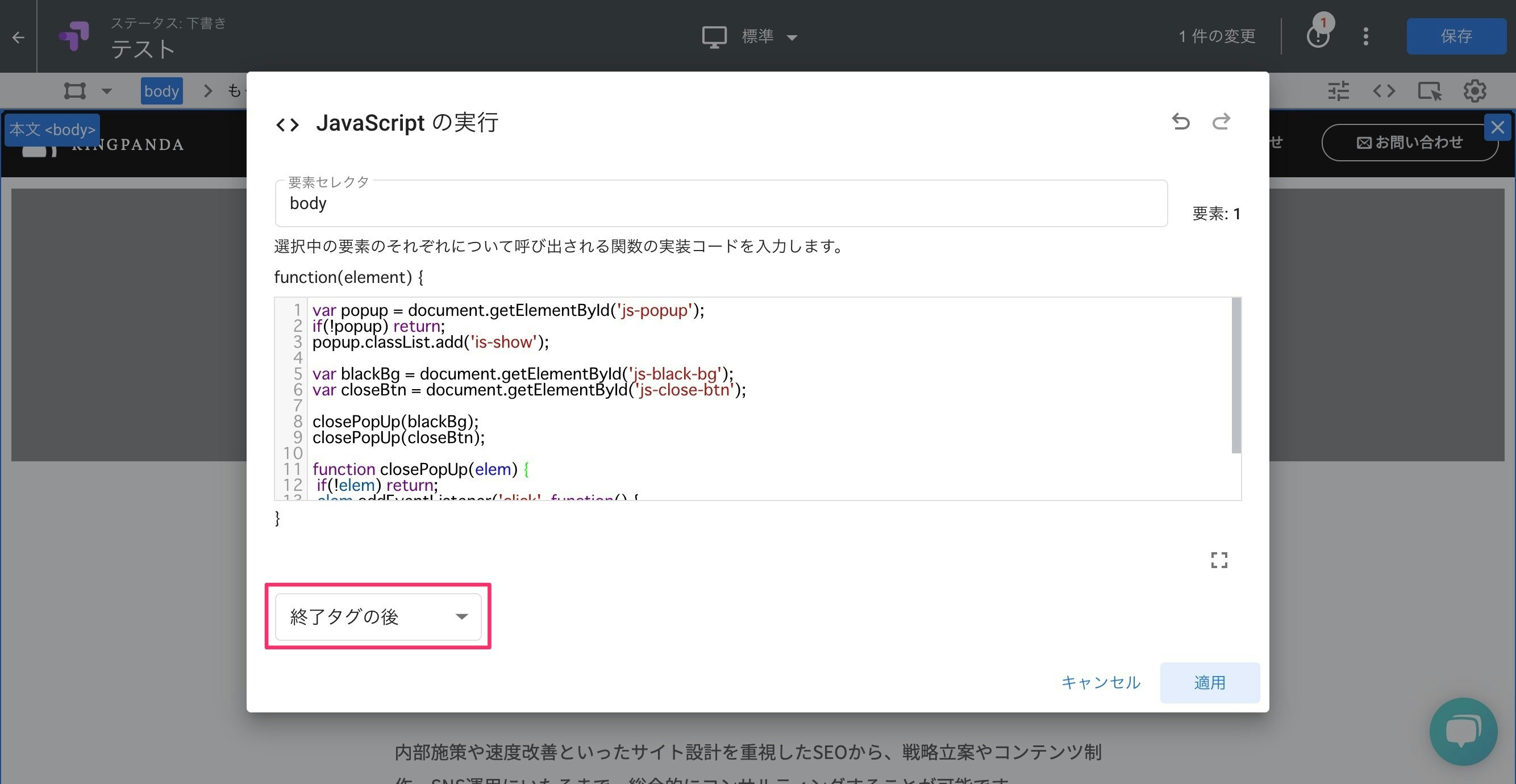
Task: Click the adjustments/sliders icon in the toolbar
Action: tap(1338, 91)
